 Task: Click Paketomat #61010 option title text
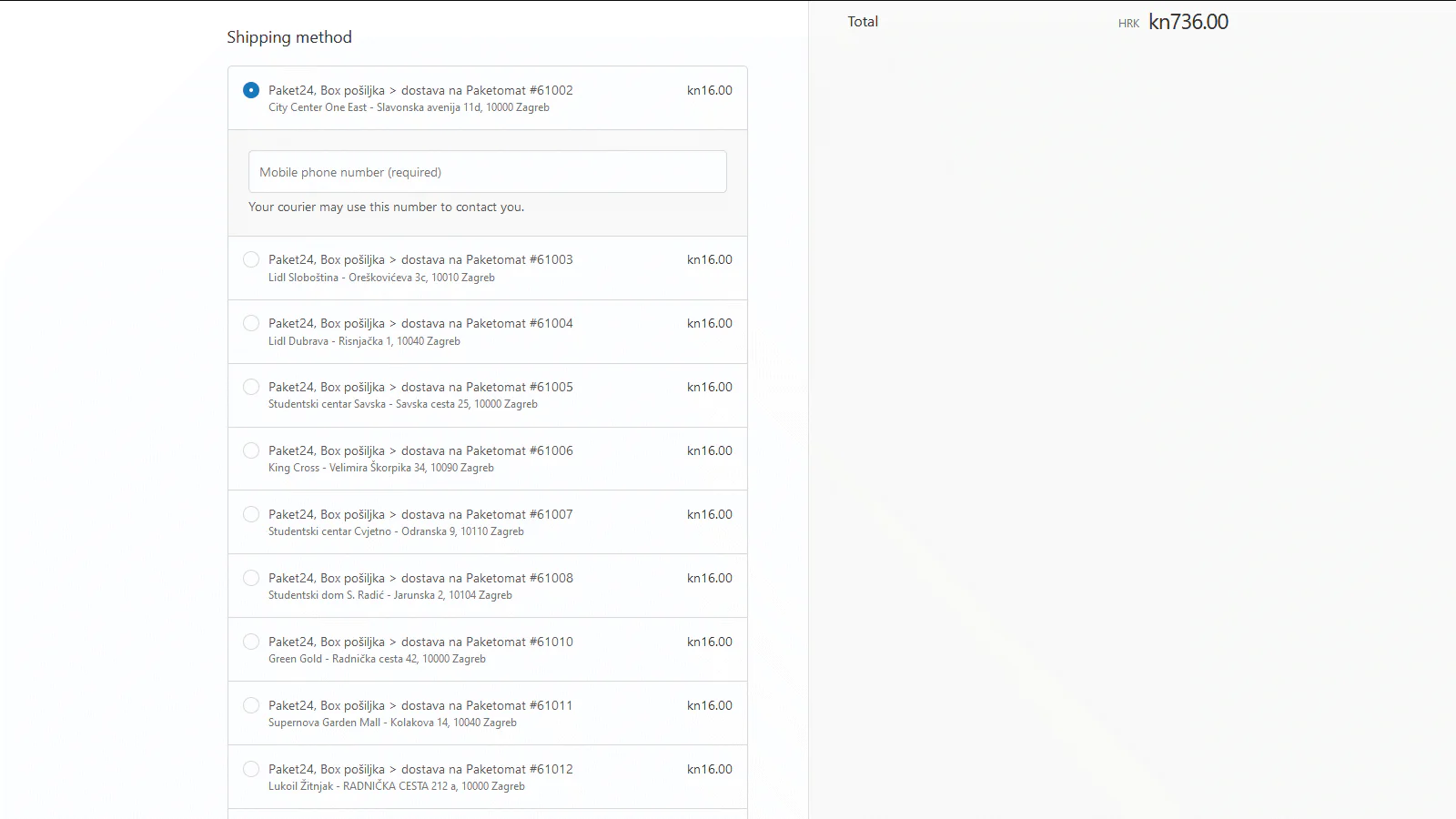[420, 642]
